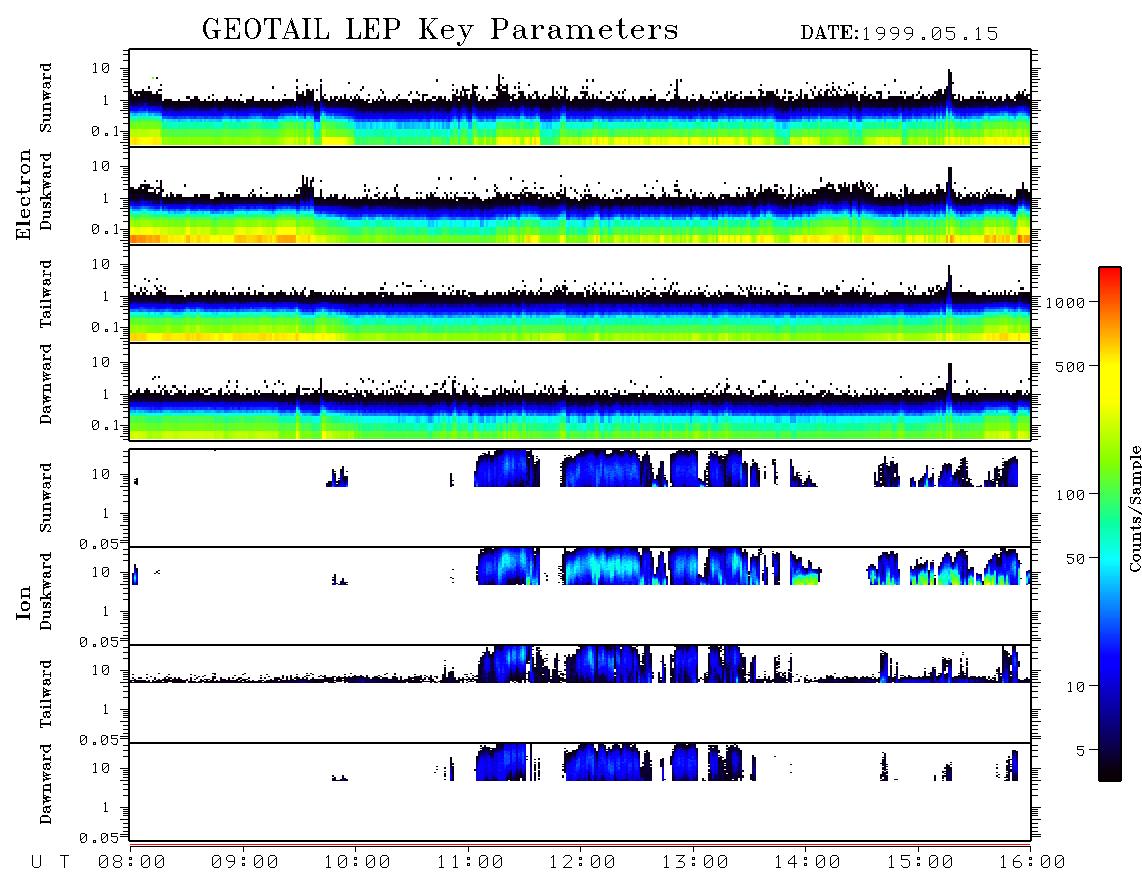Select the Ion "Tailward" panel label
This screenshot has width=1142, height=880.
46,694
